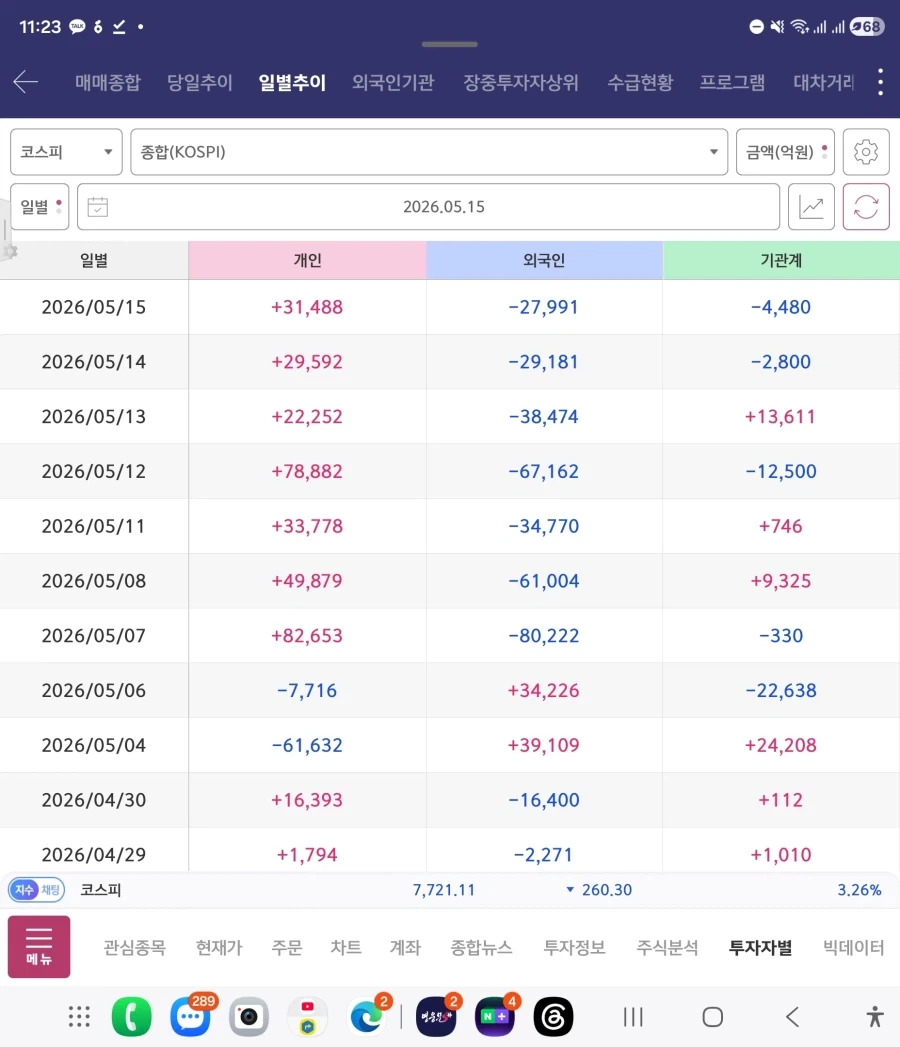Launch the Edge browser icon

[x=367, y=1017]
